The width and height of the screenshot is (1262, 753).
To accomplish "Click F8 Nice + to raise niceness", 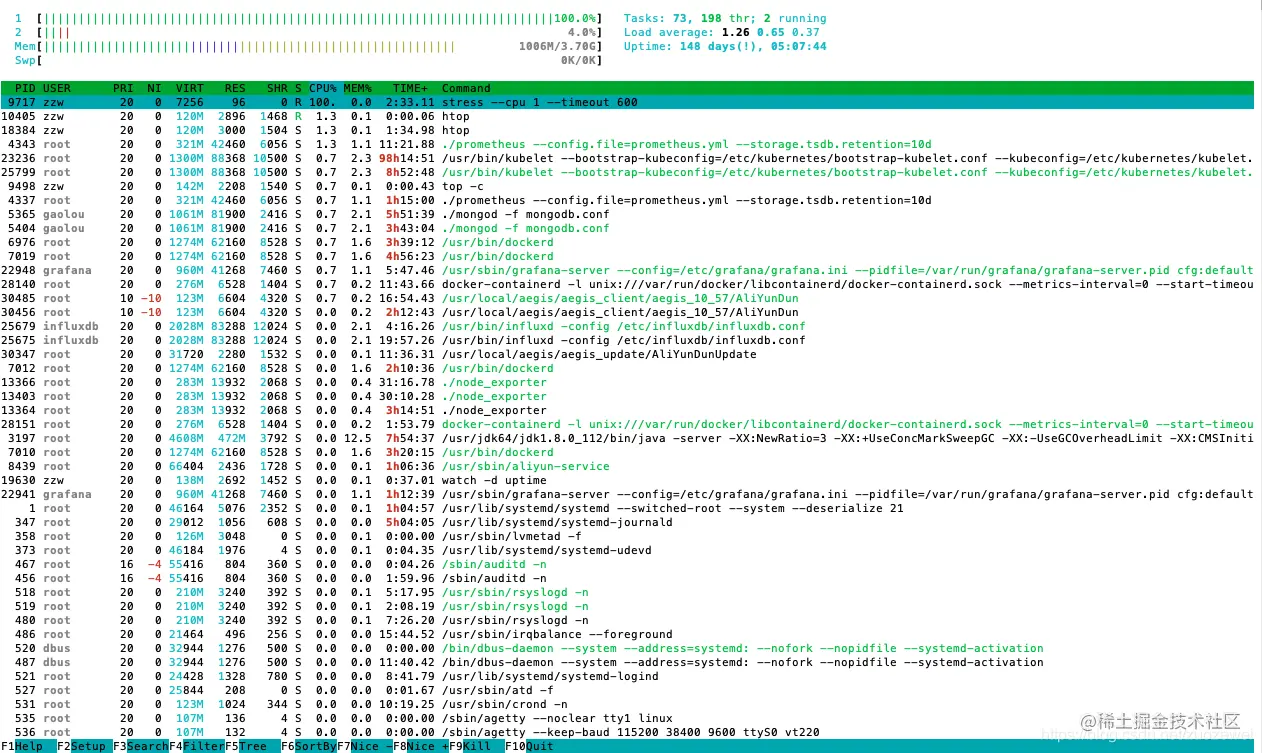I will (420, 746).
